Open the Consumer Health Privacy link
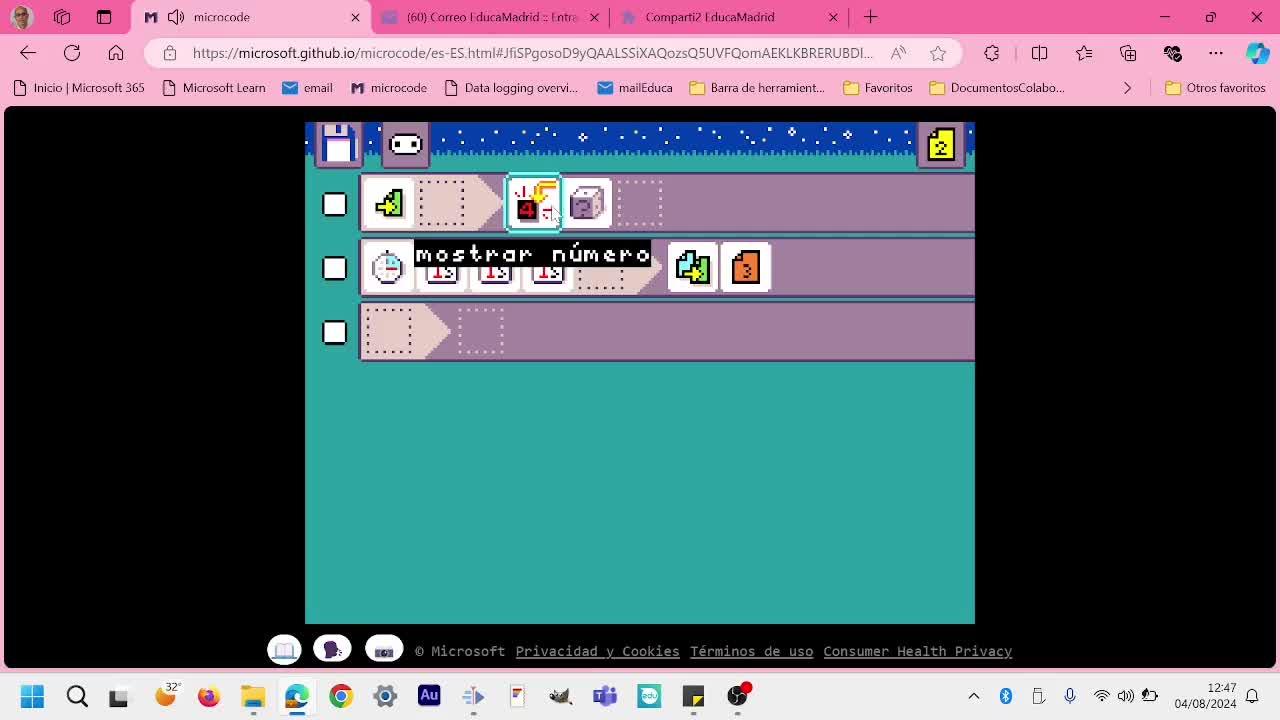 pos(918,651)
